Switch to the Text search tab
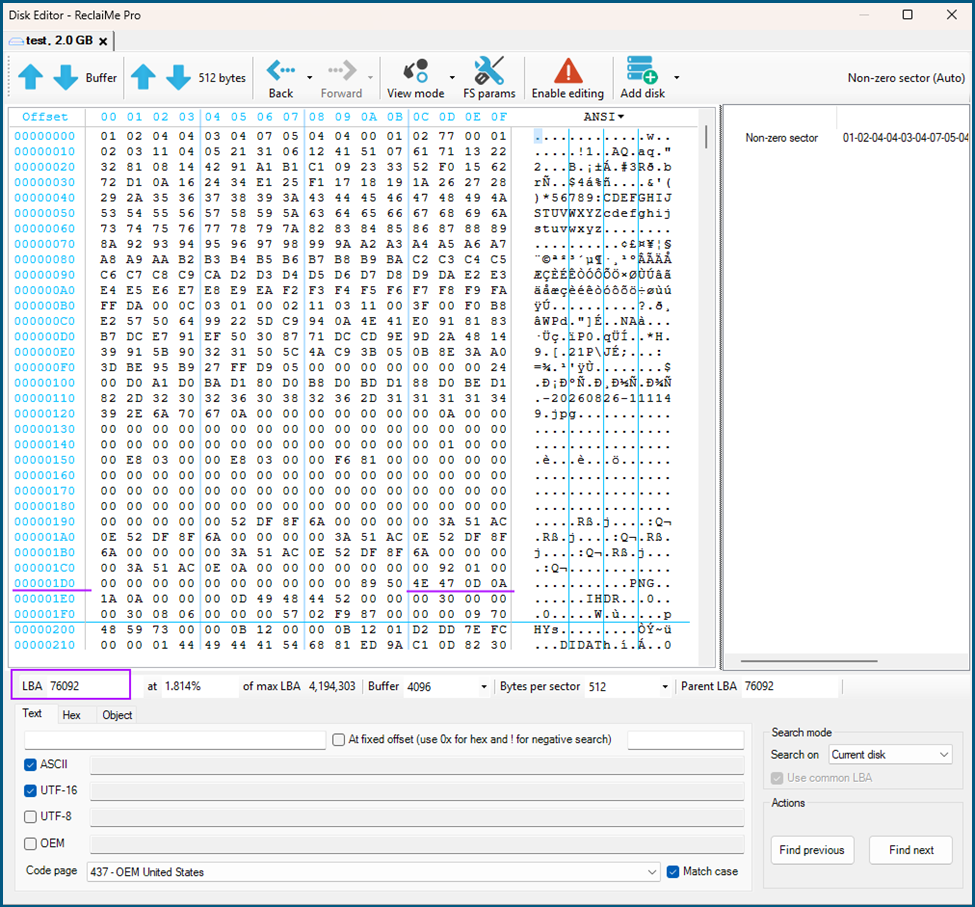 (32, 714)
